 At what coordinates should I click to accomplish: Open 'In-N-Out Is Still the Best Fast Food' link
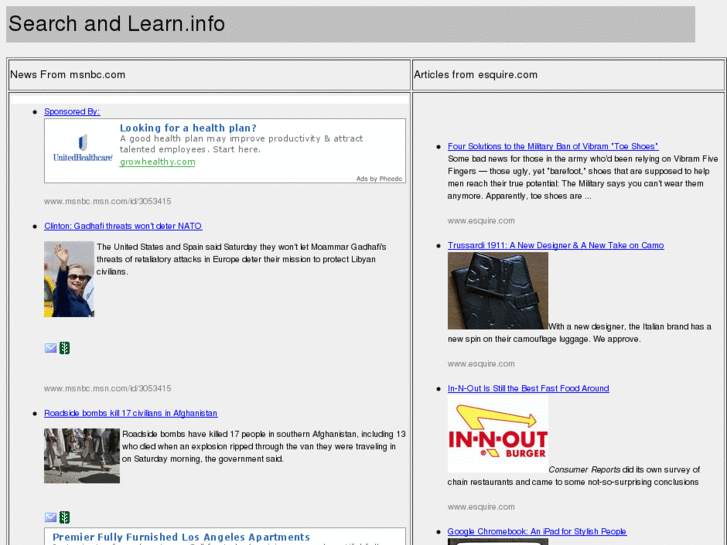pos(528,388)
